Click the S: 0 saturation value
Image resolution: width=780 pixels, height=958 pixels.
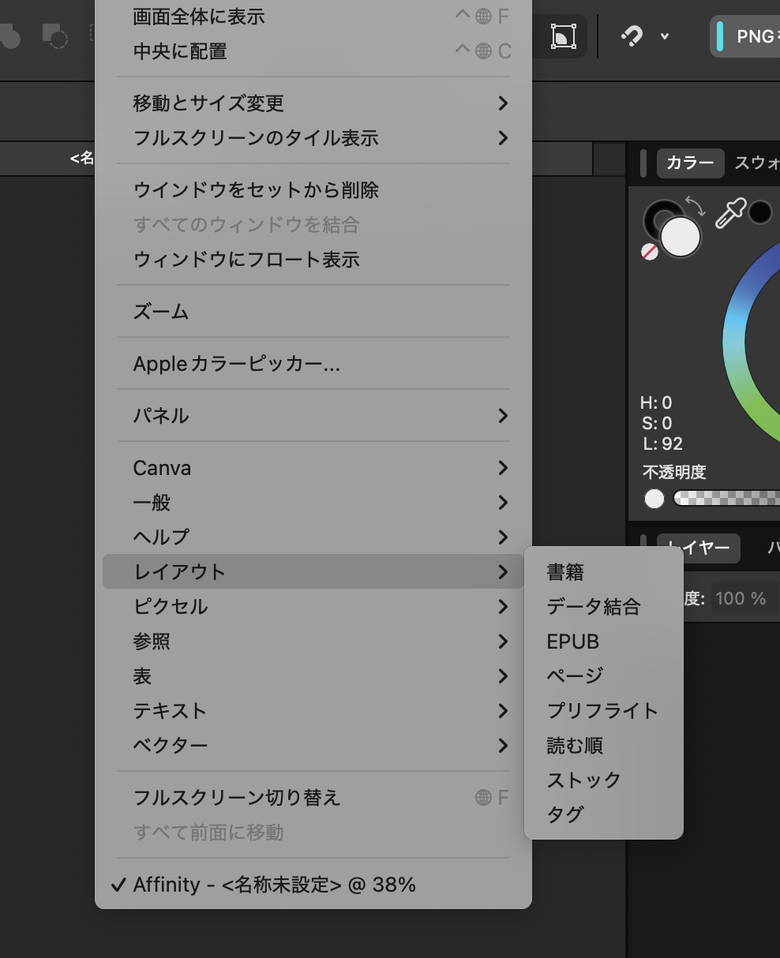657,423
